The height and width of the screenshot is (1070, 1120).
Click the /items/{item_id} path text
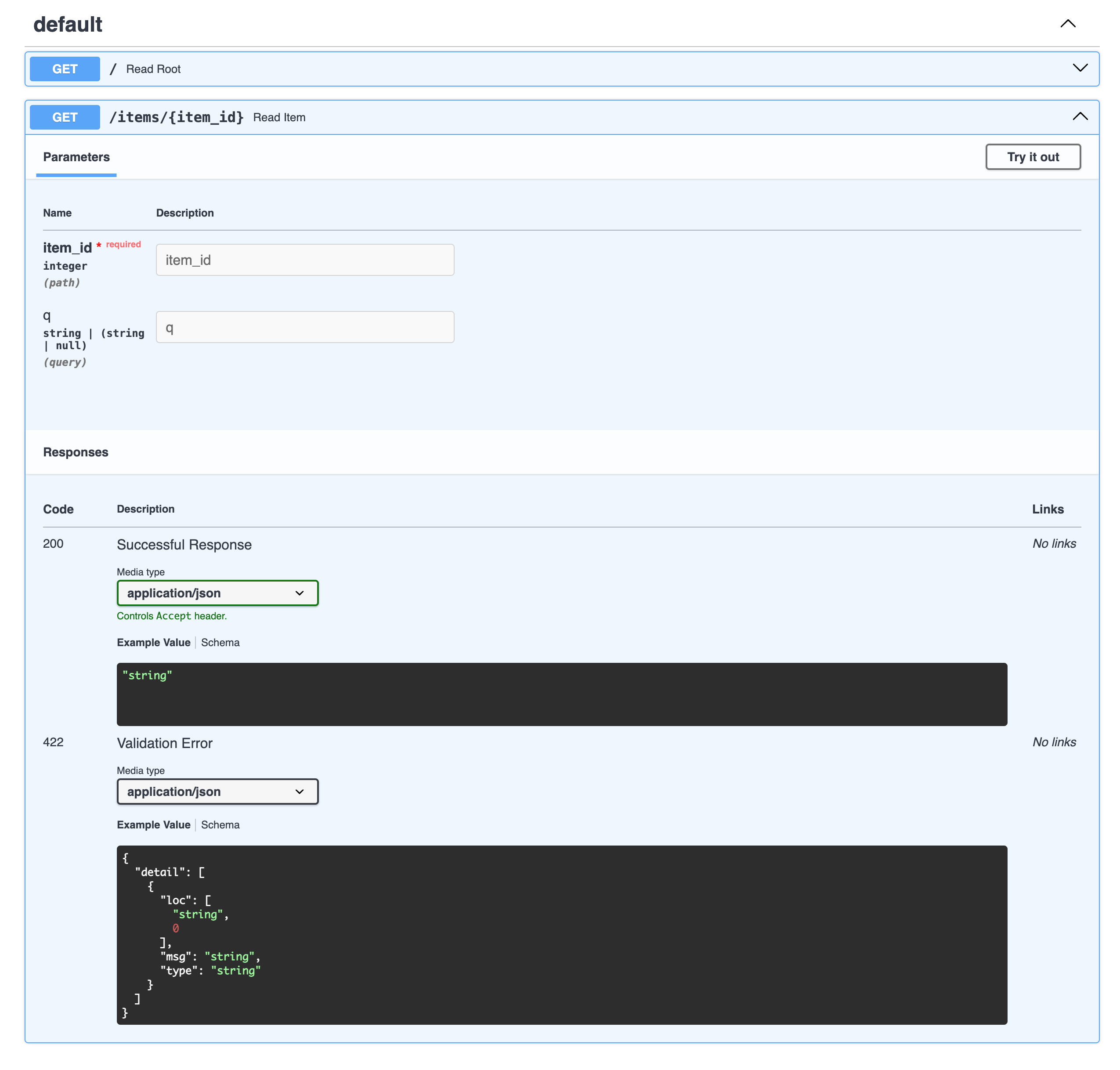click(x=176, y=117)
